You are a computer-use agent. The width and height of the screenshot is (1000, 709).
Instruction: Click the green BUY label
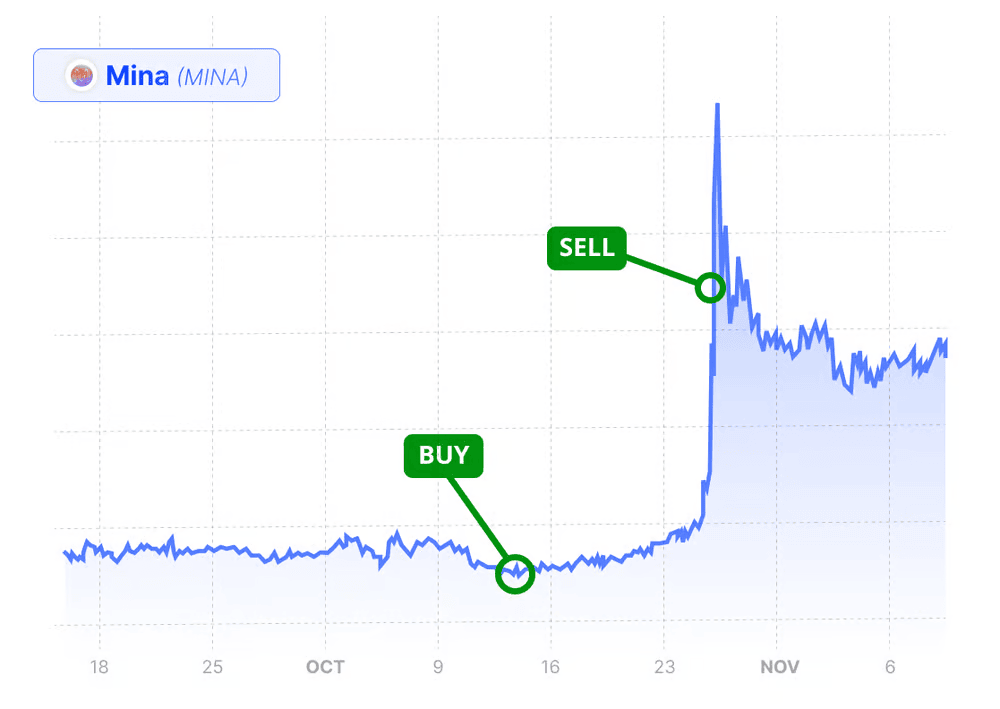tap(444, 456)
